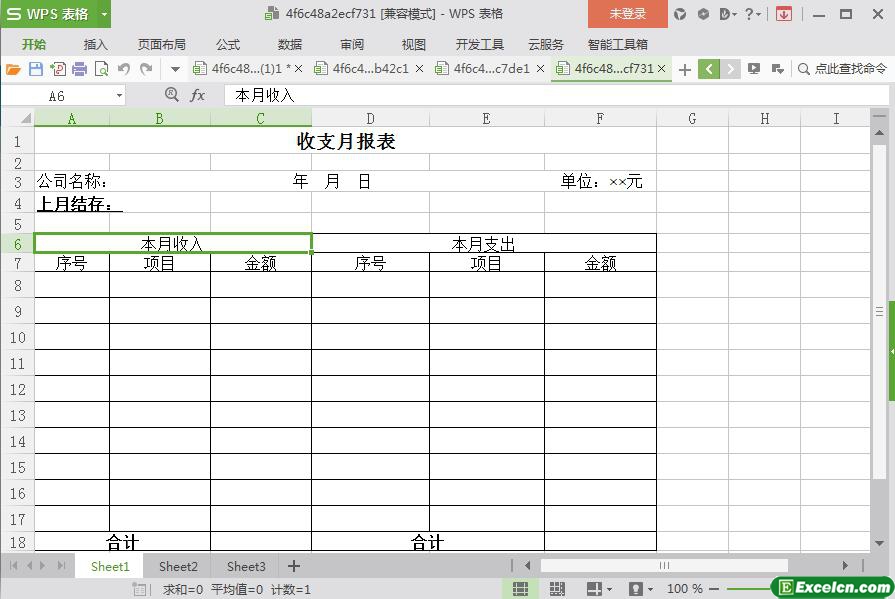The height and width of the screenshot is (599, 895).
Task: Click the 点此查找命令 command search box
Action: 842,69
